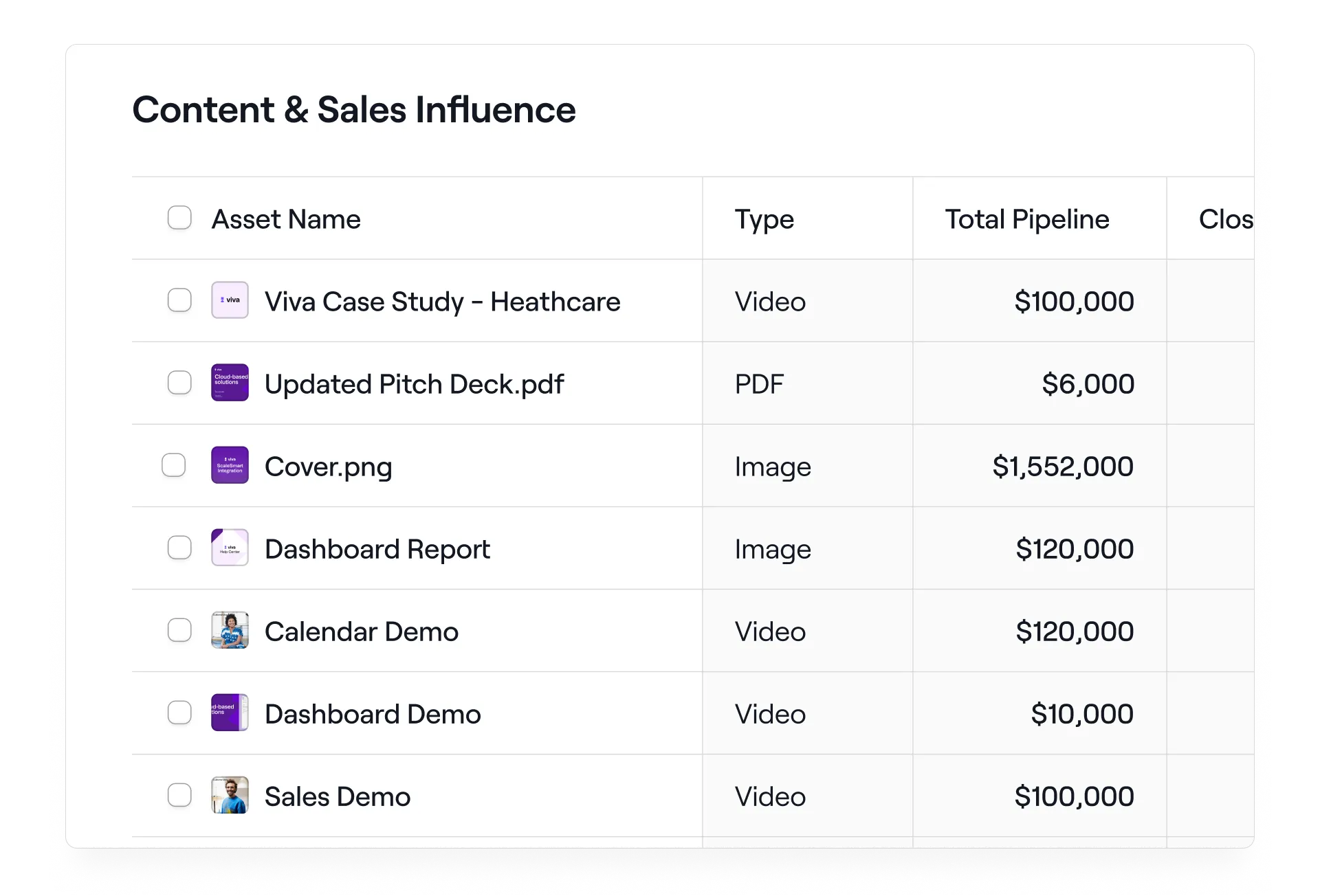1320x896 pixels.
Task: Click the $1,552,000 pipeline value cell
Action: 1062,467
